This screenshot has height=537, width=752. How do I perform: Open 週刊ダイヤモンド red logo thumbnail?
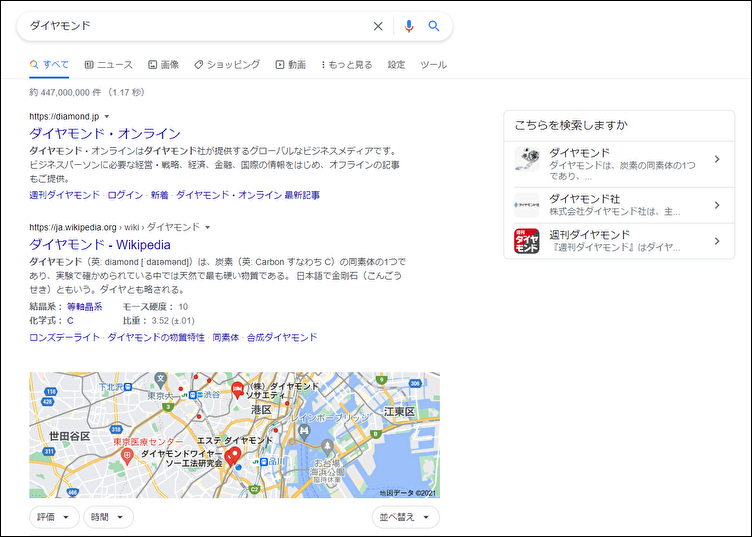(527, 241)
